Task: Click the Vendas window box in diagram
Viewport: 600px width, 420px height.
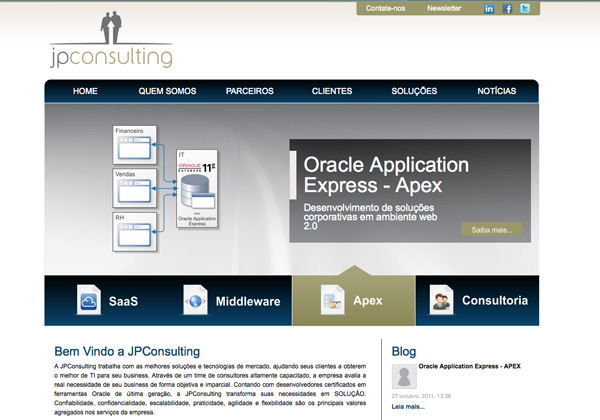Action: point(135,188)
